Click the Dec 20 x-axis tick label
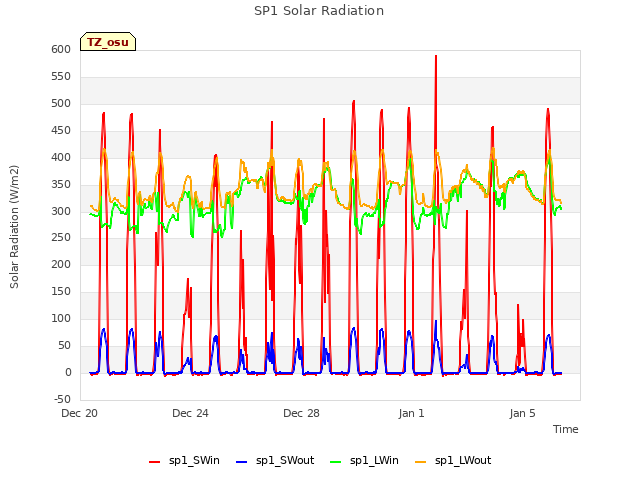This screenshot has height=480, width=640. tap(80, 413)
